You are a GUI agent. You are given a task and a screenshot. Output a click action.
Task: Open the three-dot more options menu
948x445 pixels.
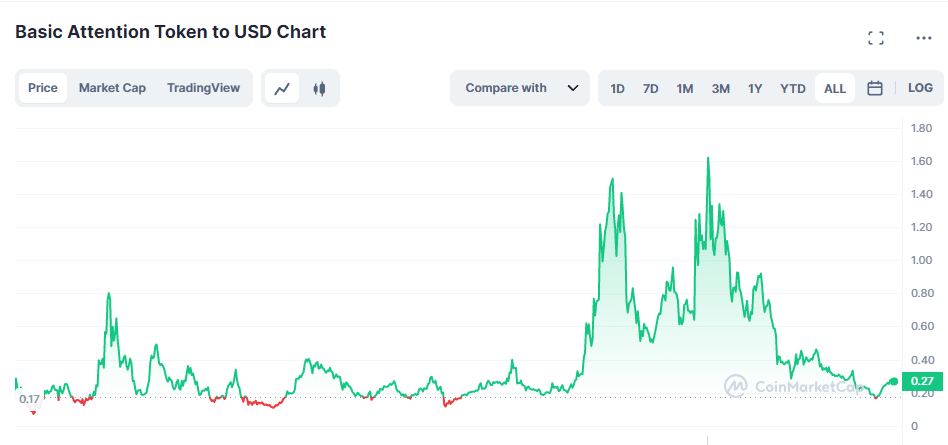coord(923,38)
